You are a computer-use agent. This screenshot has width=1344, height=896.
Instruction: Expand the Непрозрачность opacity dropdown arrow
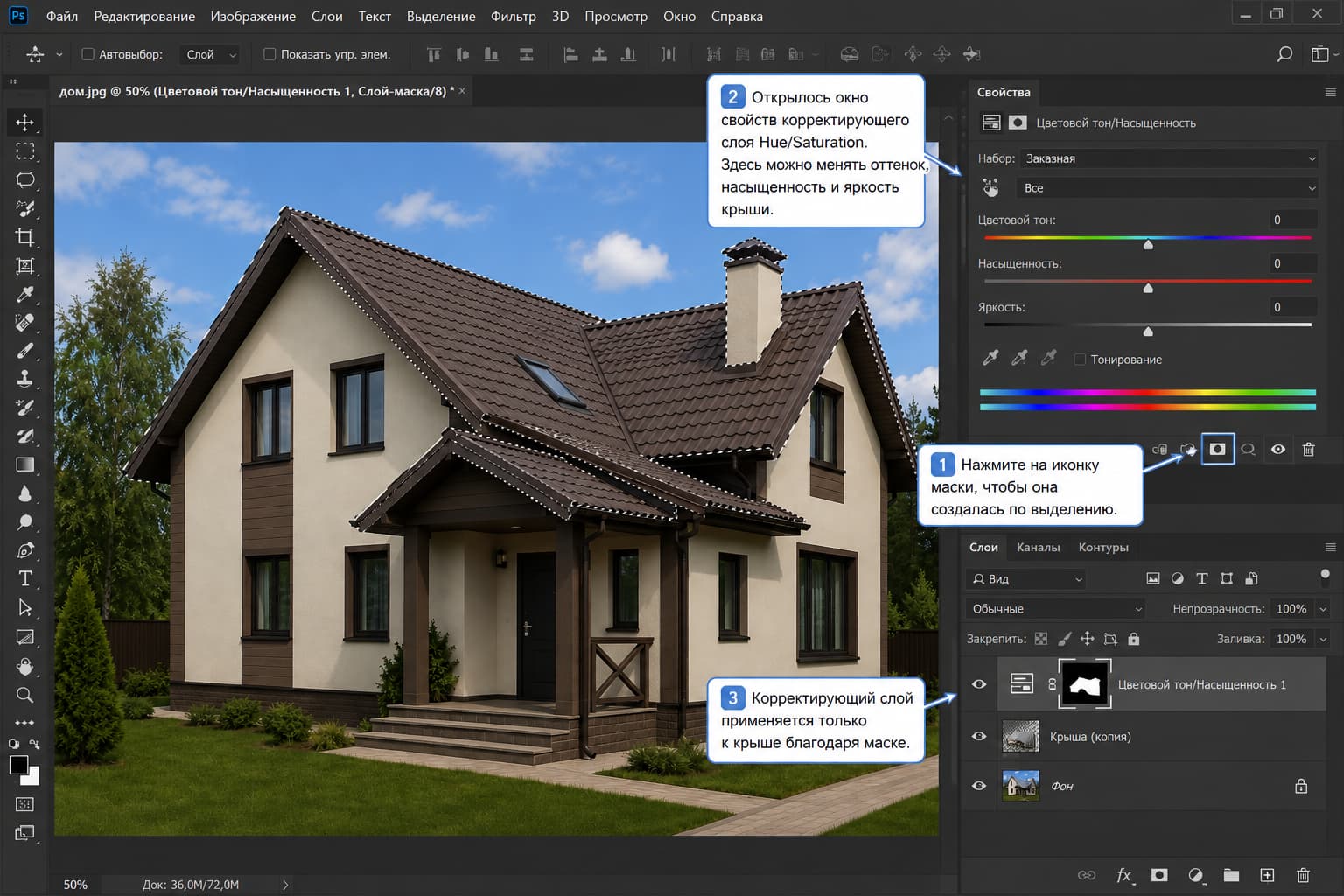(x=1323, y=609)
